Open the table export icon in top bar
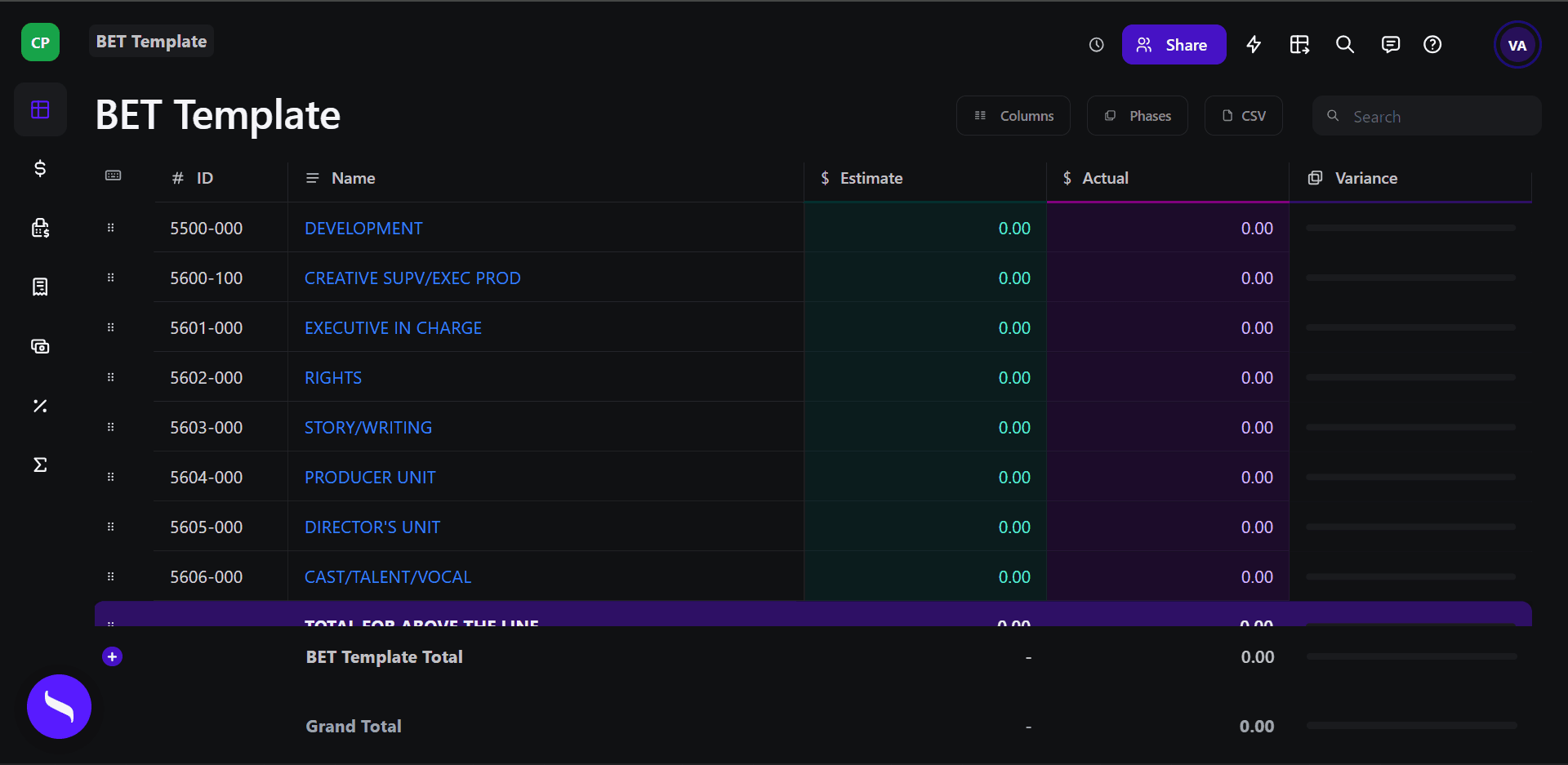Viewport: 1568px width, 765px height. click(1299, 45)
